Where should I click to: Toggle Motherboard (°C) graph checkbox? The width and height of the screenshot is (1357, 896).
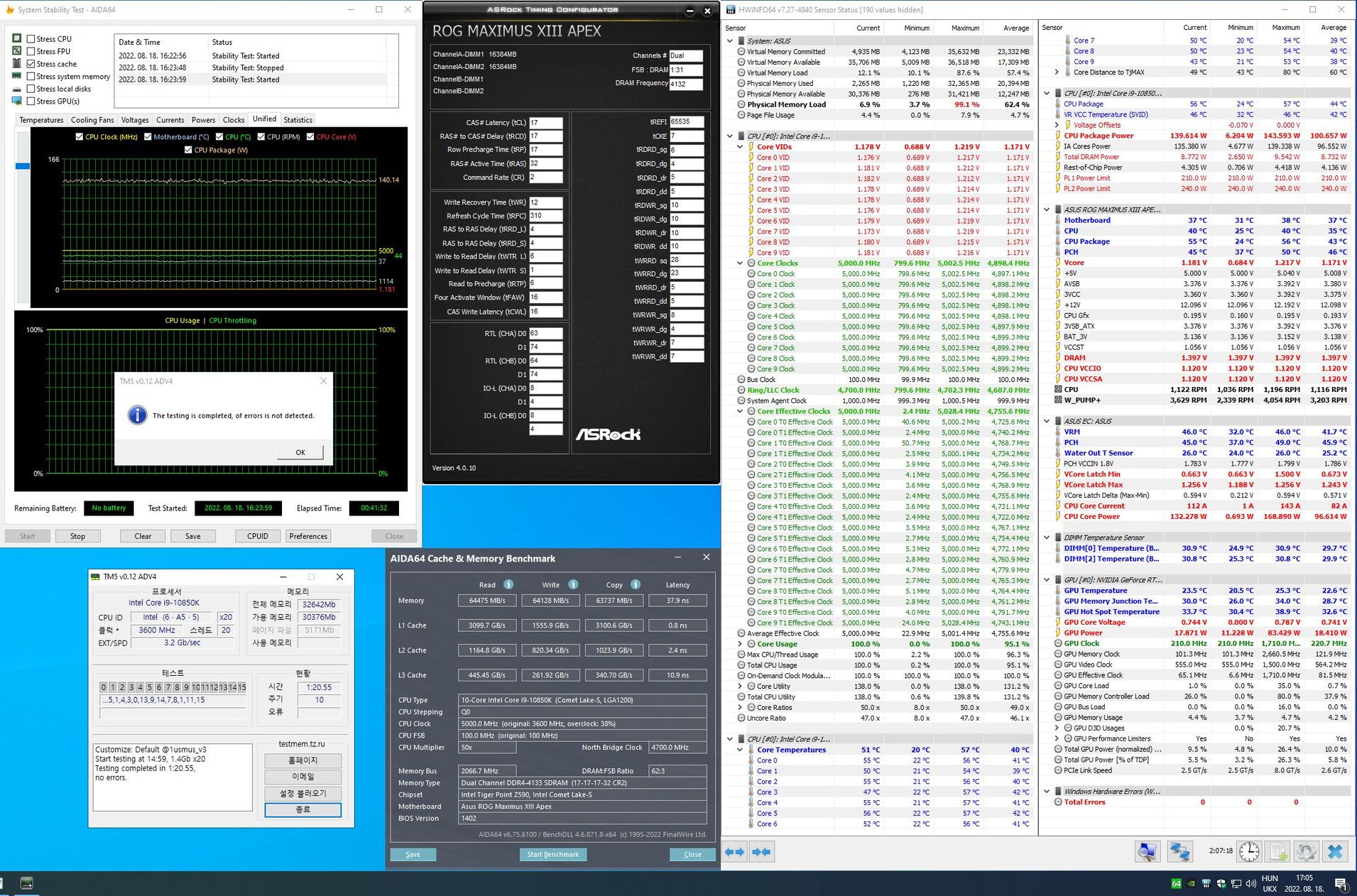148,137
